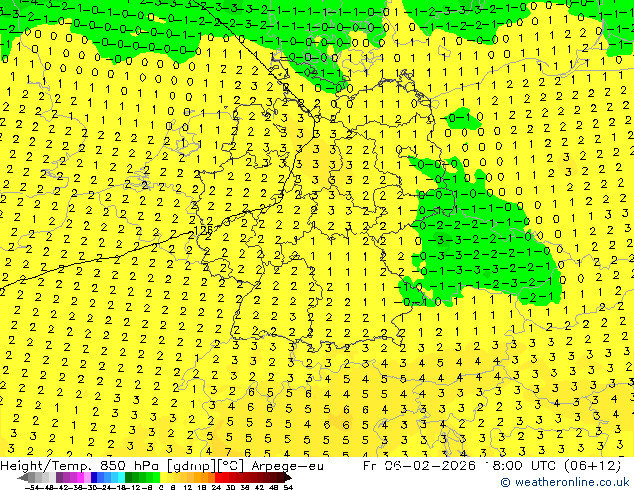This screenshot has width=634, height=490.
Task: Click the red segment of the legend
Action: tap(218, 478)
